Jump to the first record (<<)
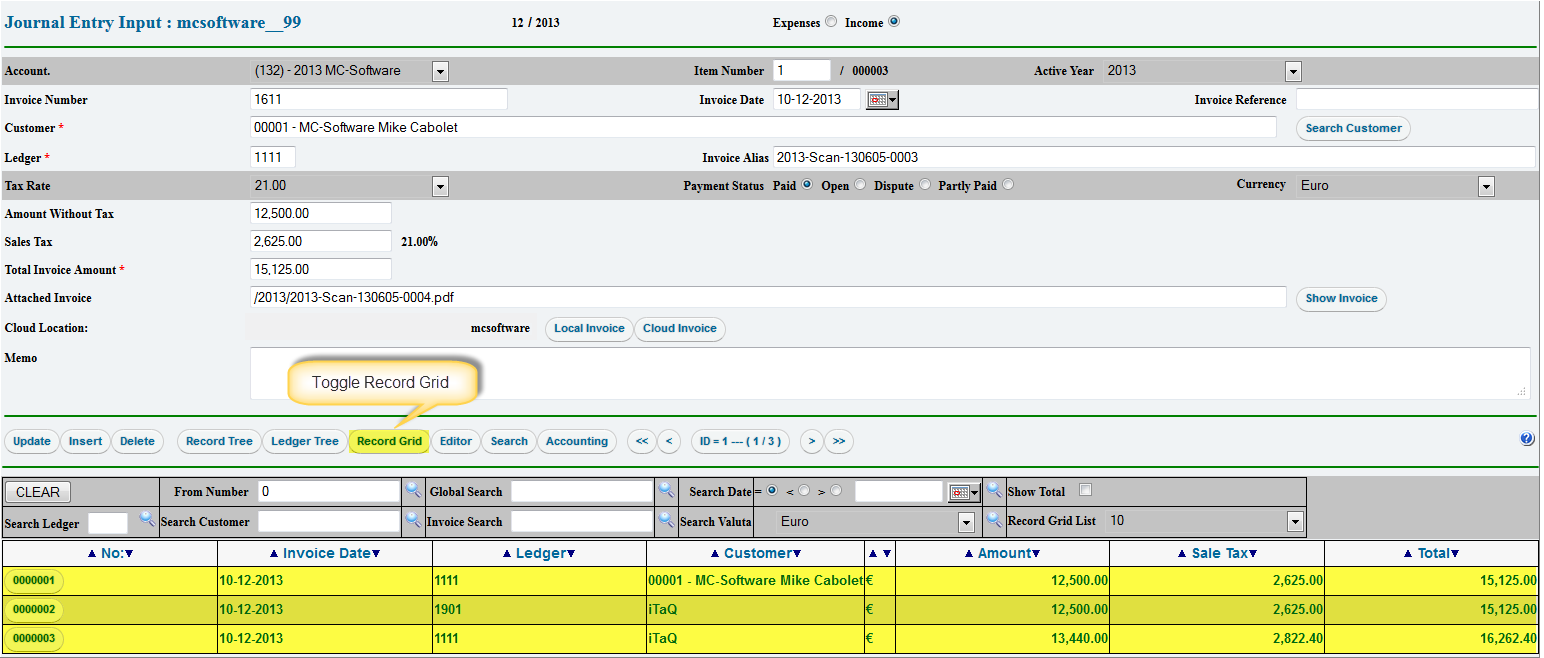Screen dimensions: 1544x658 click(x=642, y=441)
